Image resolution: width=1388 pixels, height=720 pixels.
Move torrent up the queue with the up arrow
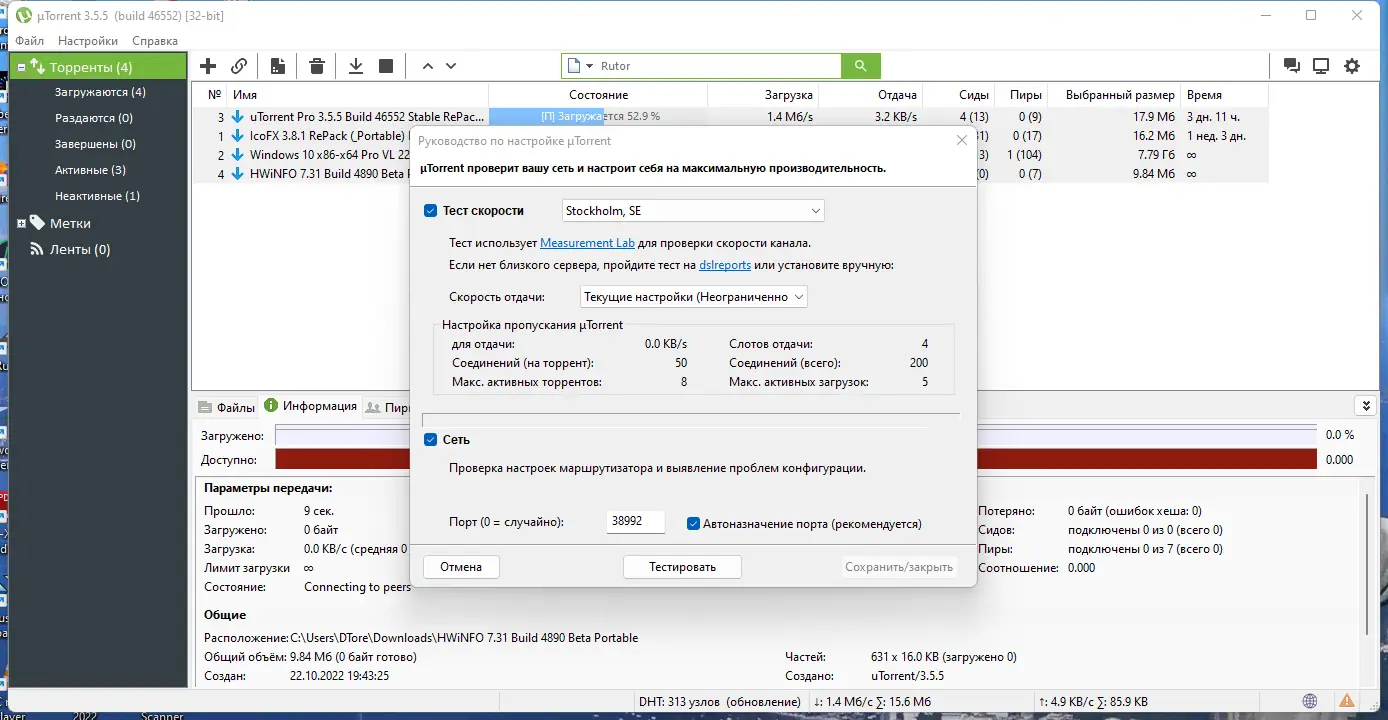coord(428,66)
